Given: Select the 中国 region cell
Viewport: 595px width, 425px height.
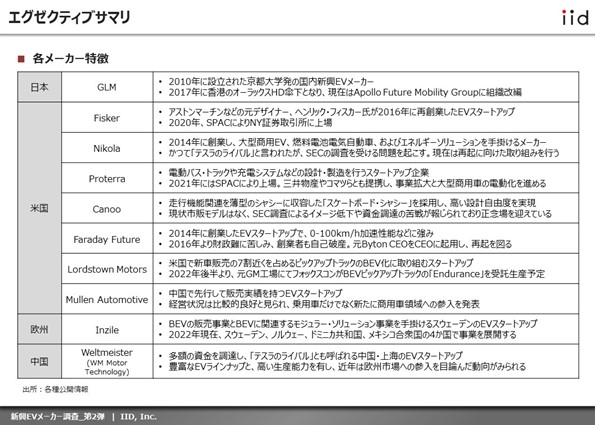Looking at the screenshot, I should (39, 361).
